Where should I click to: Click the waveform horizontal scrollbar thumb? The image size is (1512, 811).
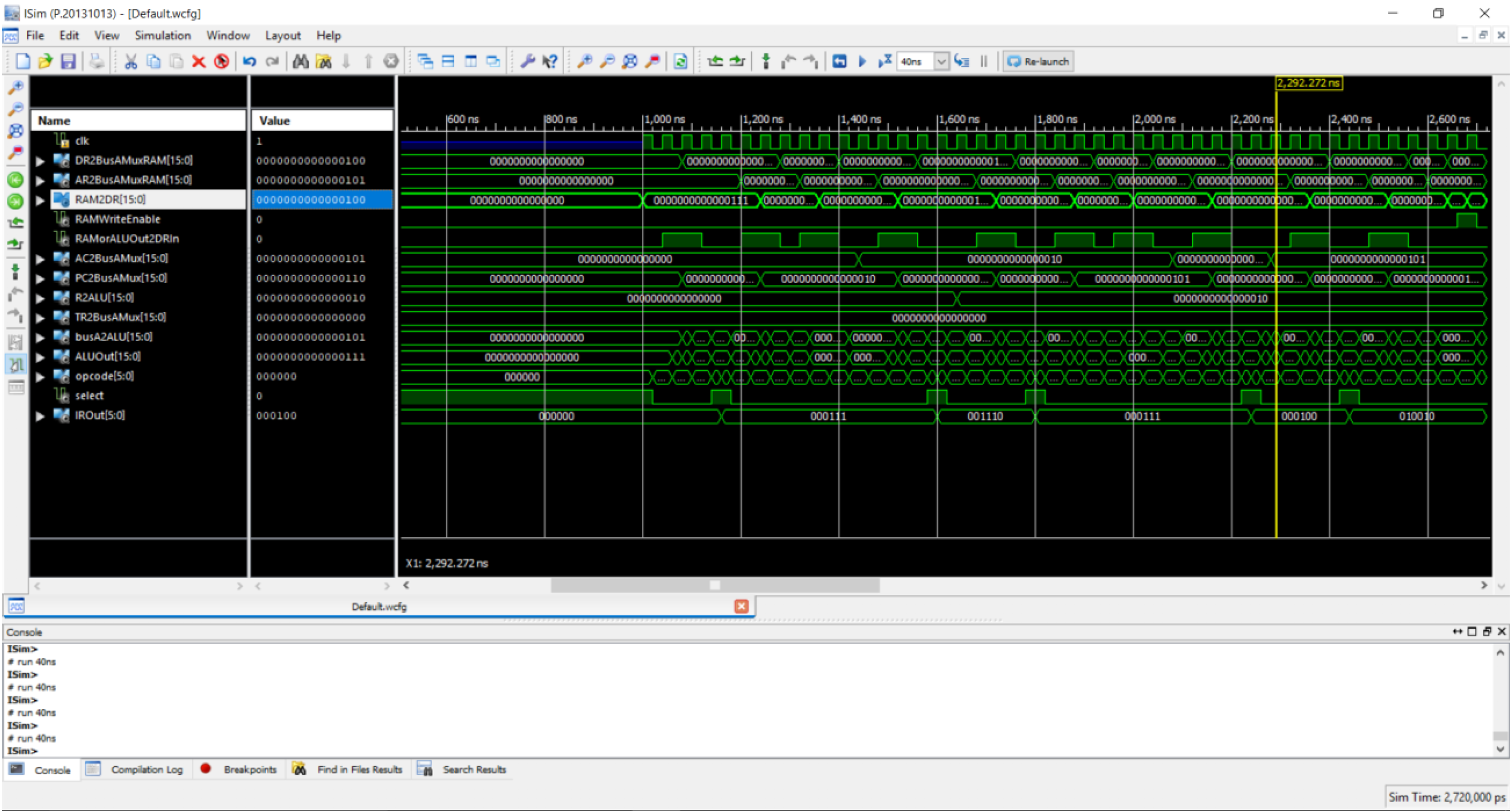pyautogui.click(x=714, y=585)
